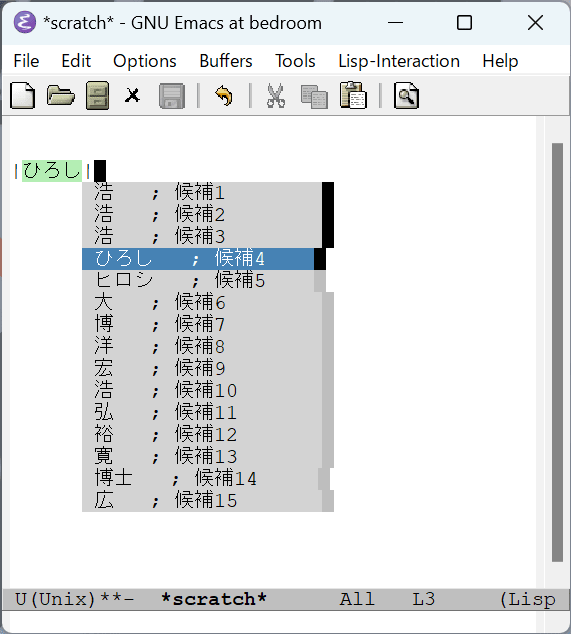Viewport: 571px width, 634px height.
Task: Minimize the Emacs window
Action: 395,23
